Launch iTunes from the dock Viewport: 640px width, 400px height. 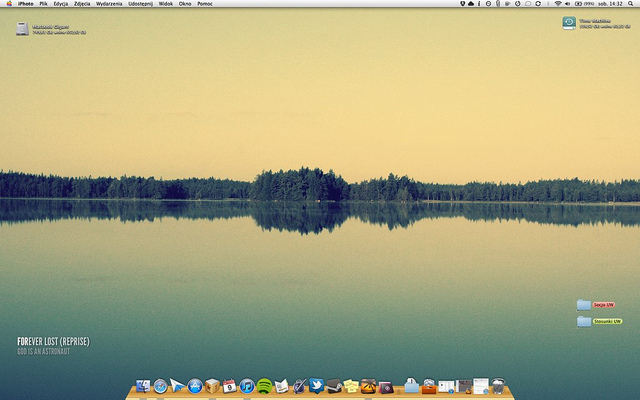point(247,386)
